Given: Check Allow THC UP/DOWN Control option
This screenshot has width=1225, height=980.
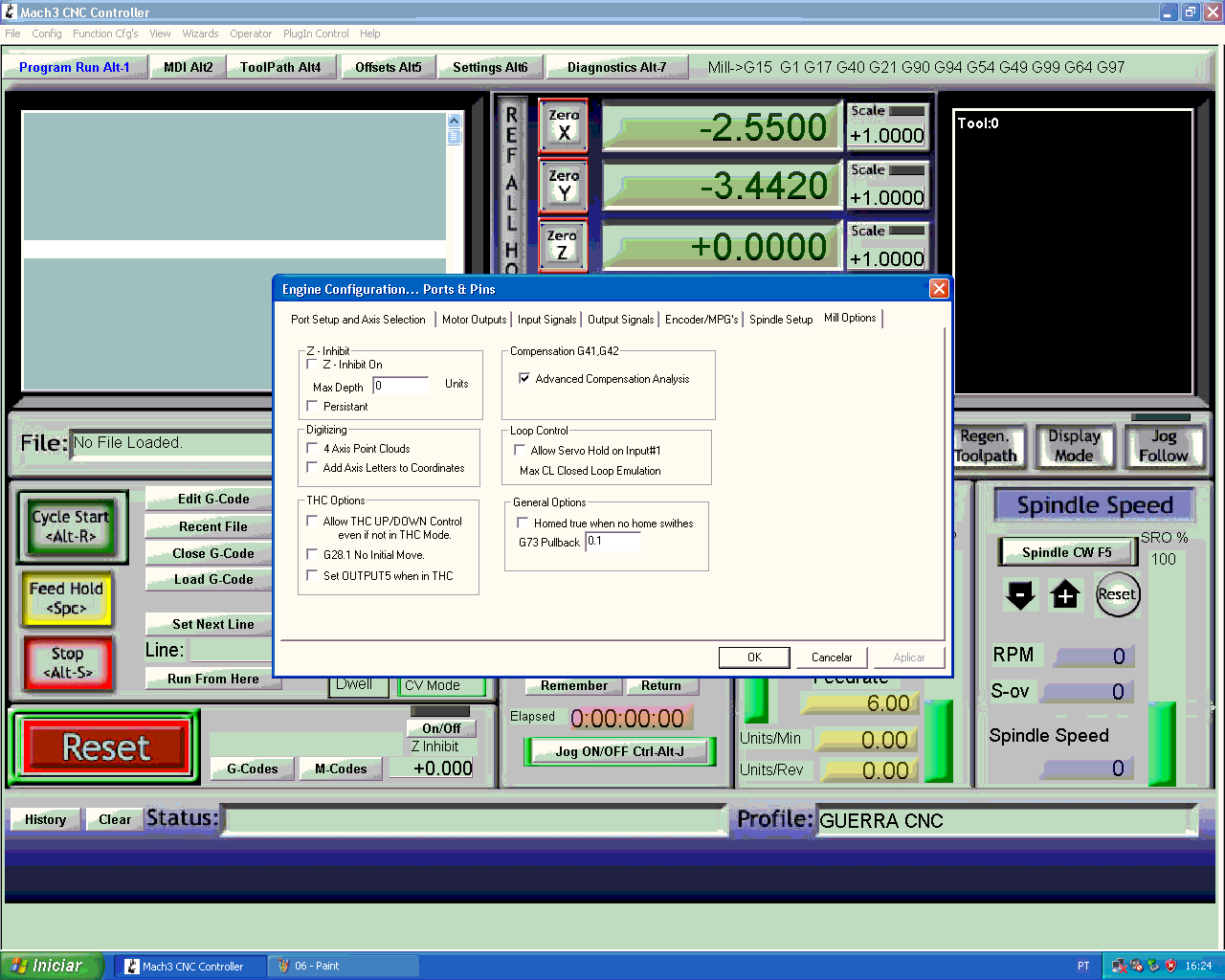Looking at the screenshot, I should pos(312,522).
